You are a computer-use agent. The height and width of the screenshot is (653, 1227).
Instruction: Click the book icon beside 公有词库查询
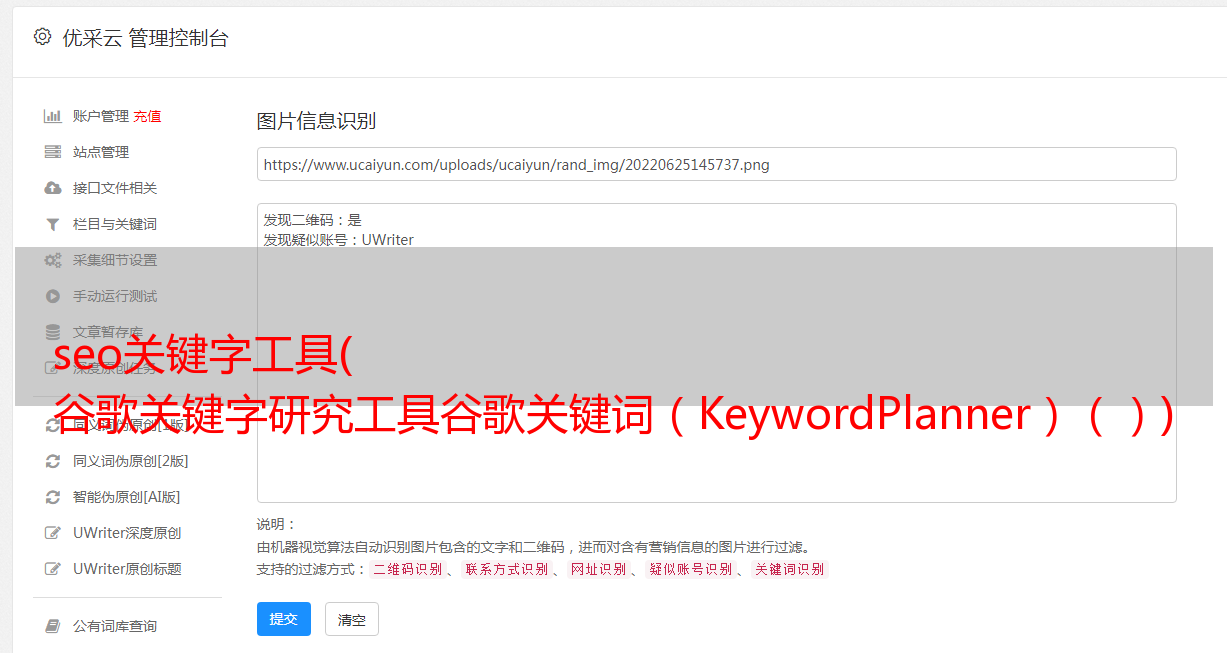(x=53, y=626)
